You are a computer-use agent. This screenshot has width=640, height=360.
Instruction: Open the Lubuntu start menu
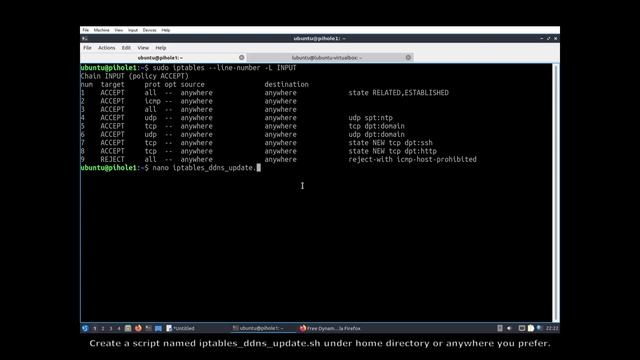pyautogui.click(x=85, y=328)
